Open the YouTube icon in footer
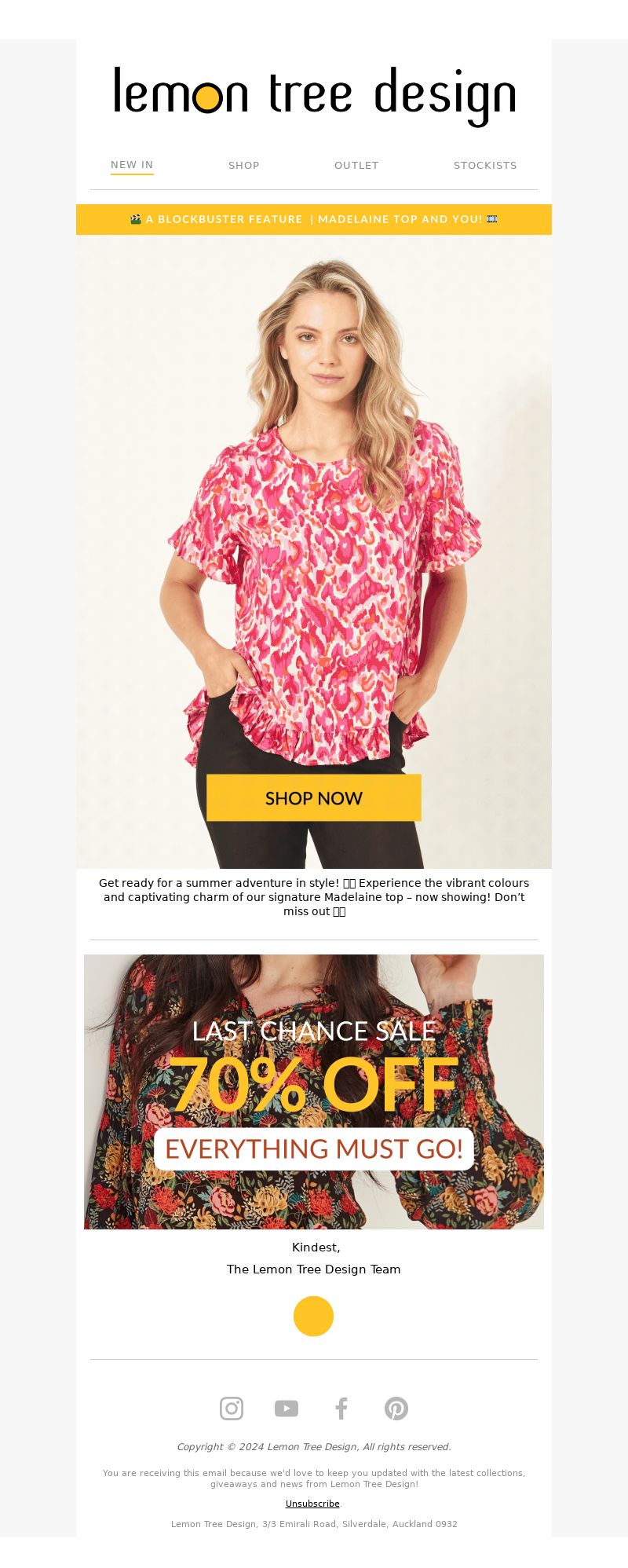Image resolution: width=628 pixels, height=1568 pixels. click(287, 1409)
